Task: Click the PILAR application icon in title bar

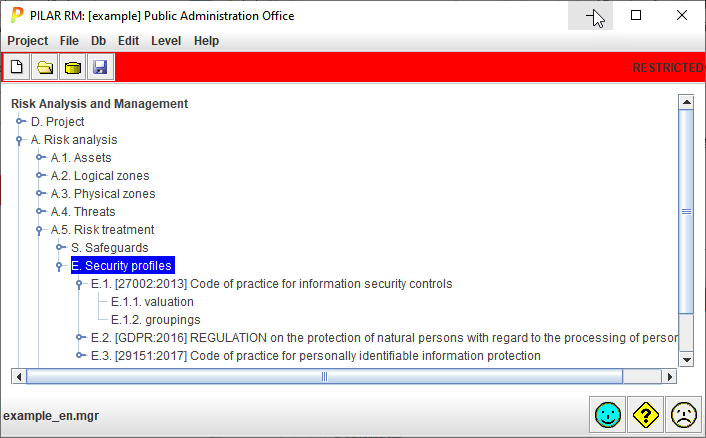Action: point(16,16)
